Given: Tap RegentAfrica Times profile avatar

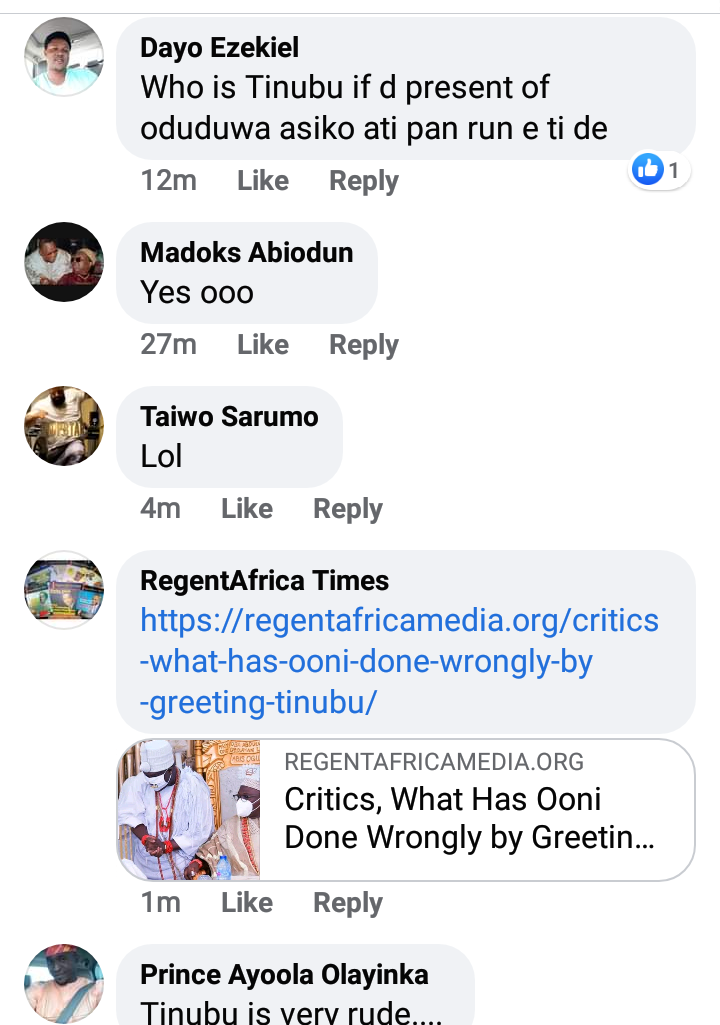Looking at the screenshot, I should pos(63,589).
